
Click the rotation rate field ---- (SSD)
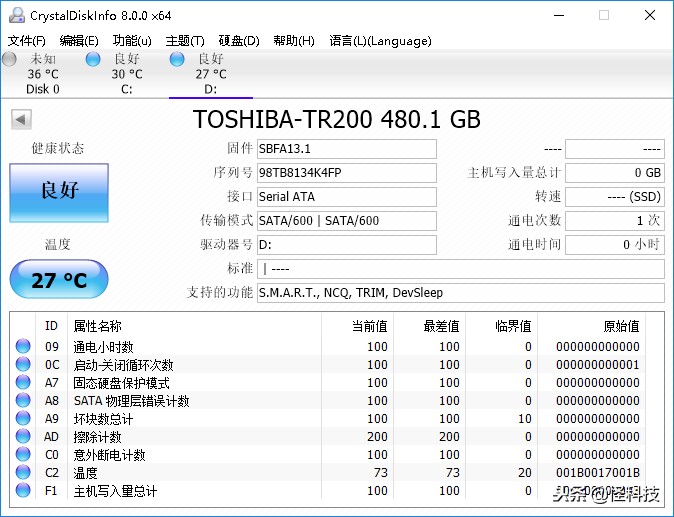(x=615, y=197)
